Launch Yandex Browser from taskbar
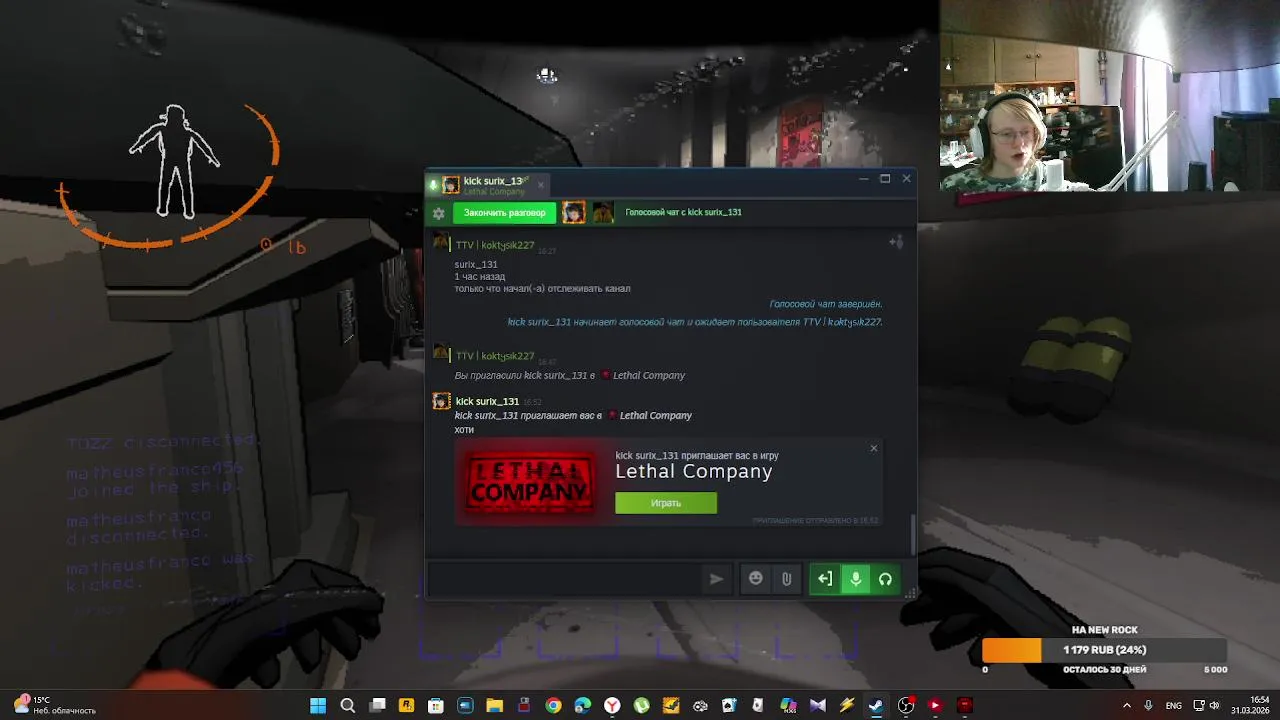 (612, 706)
